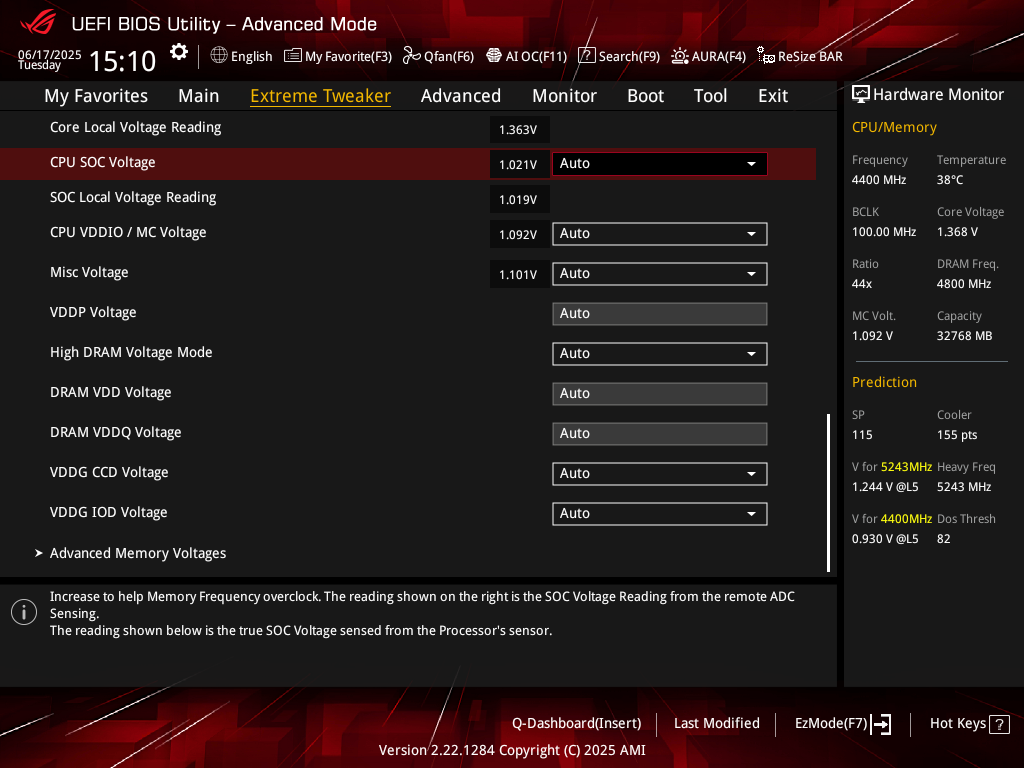Open the VDDG CCD Voltage dropdown

pos(660,473)
